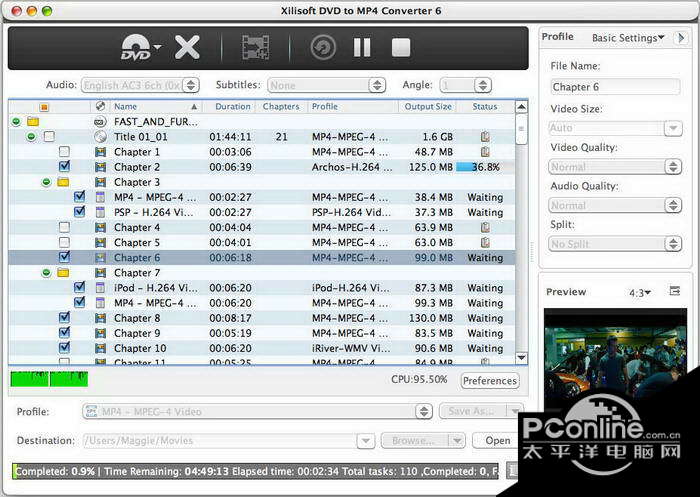Open Preferences
The height and width of the screenshot is (497, 700).
[x=490, y=380]
